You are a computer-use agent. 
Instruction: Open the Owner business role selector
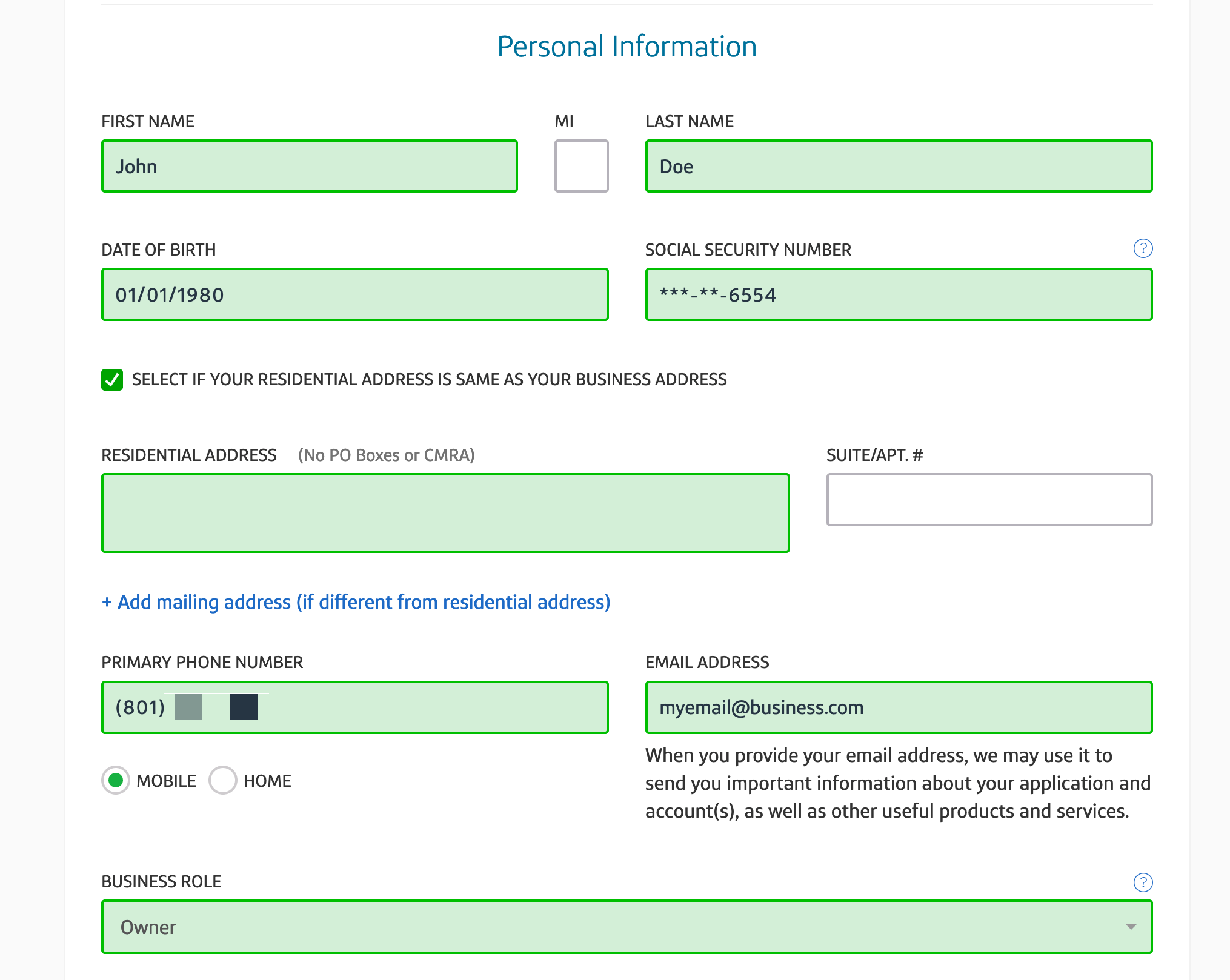(x=627, y=927)
